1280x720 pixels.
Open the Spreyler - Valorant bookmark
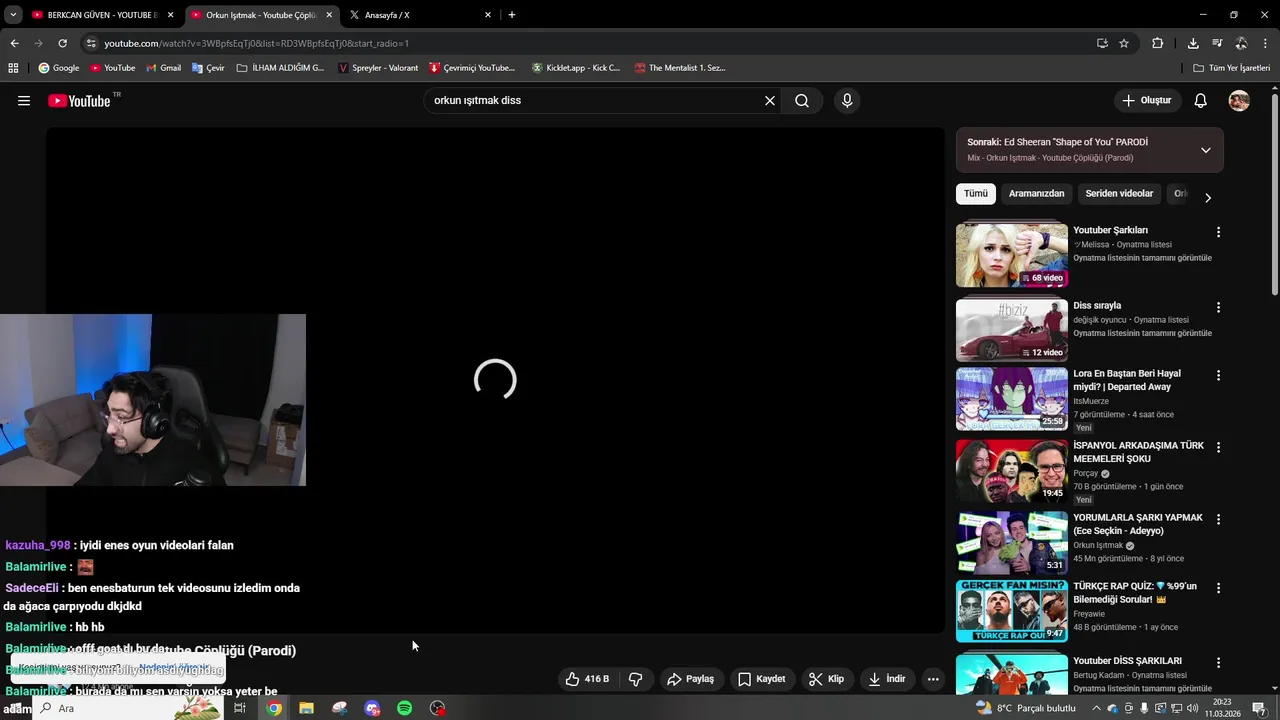coord(378,68)
